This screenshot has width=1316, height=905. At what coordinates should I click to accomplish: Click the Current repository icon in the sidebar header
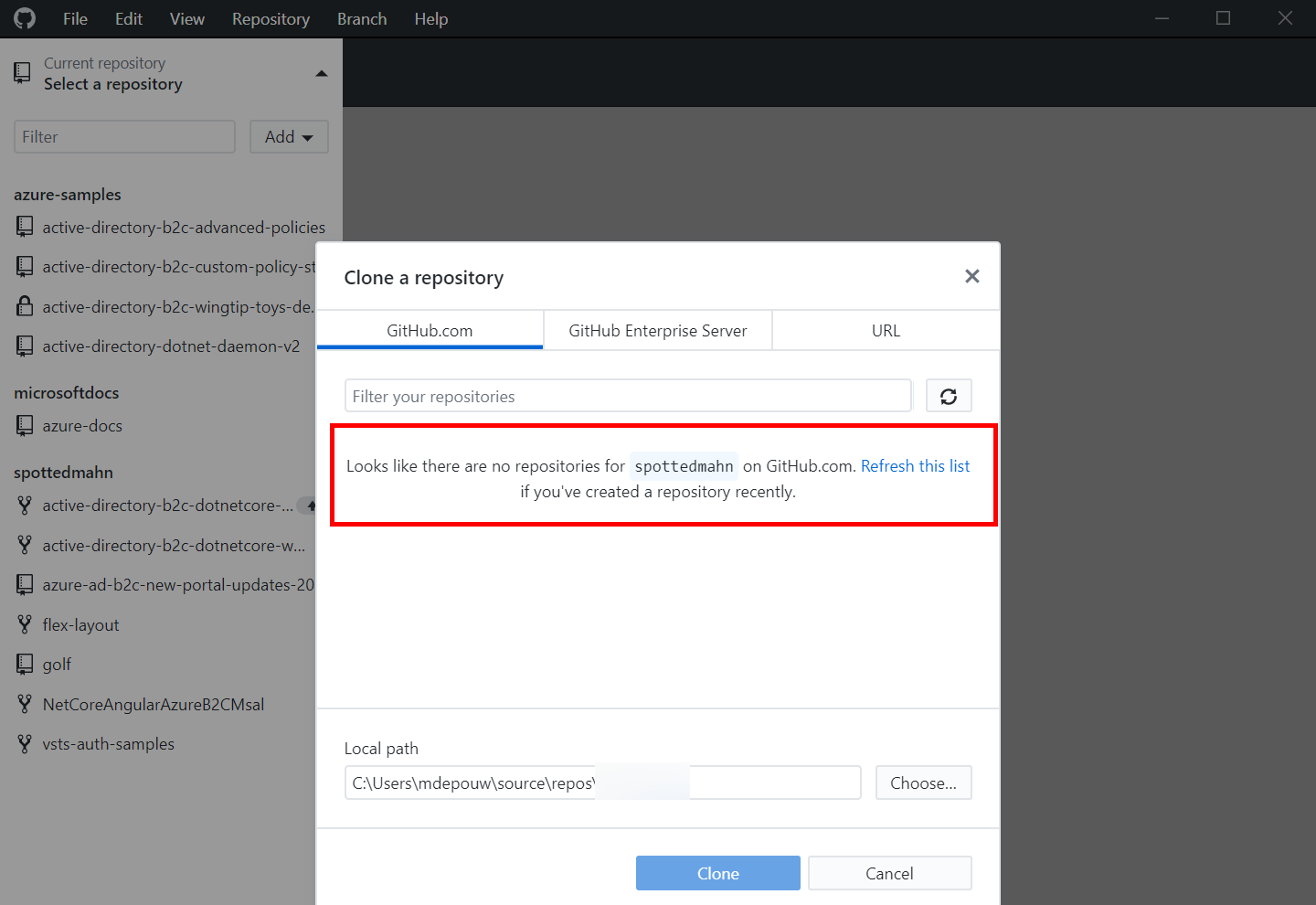pyautogui.click(x=22, y=72)
